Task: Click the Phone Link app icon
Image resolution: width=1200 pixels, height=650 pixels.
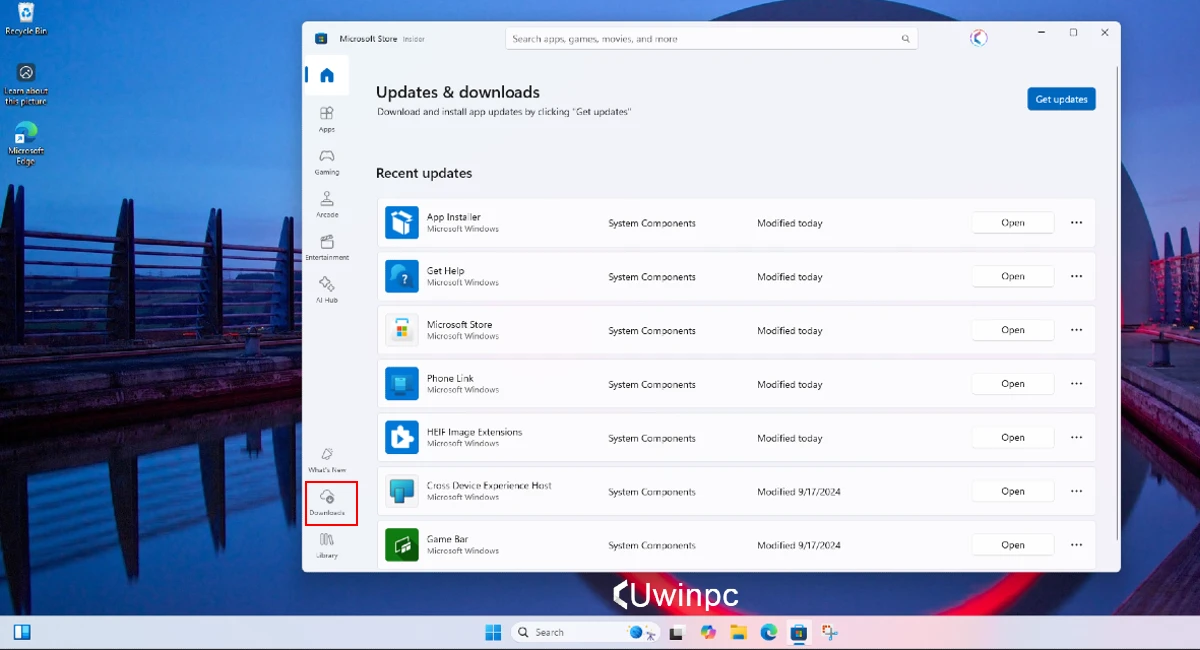Action: tap(402, 384)
